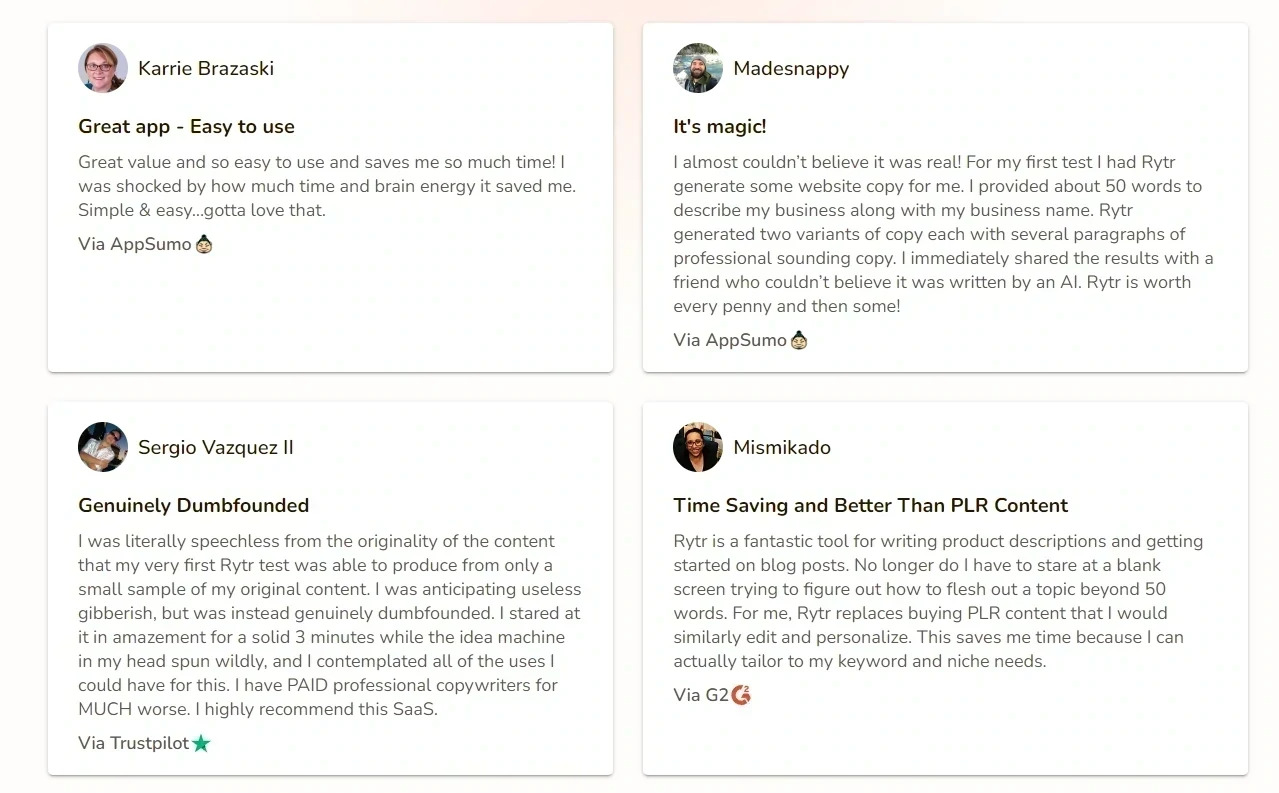Click the reviewer name Mismikado
Image resolution: width=1279 pixels, height=793 pixels.
coord(782,447)
